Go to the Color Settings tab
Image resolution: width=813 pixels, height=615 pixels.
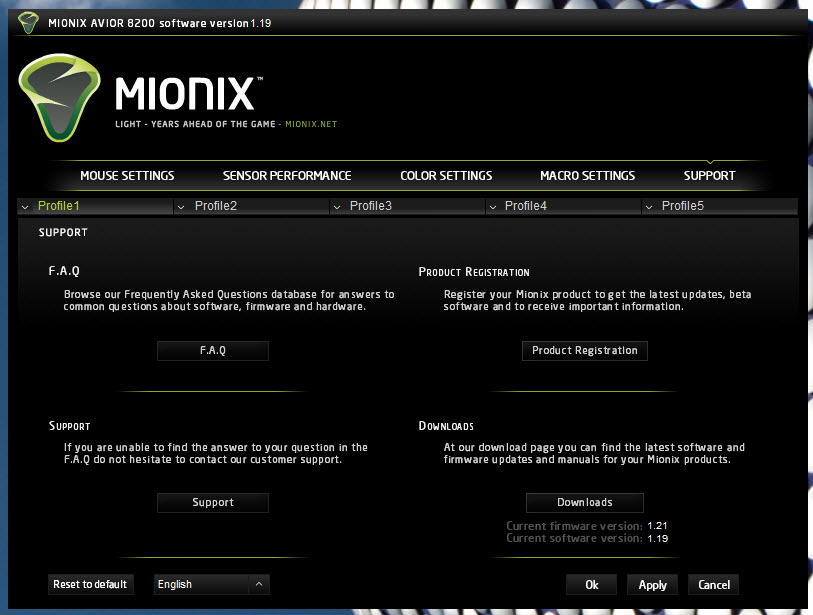[x=446, y=176]
